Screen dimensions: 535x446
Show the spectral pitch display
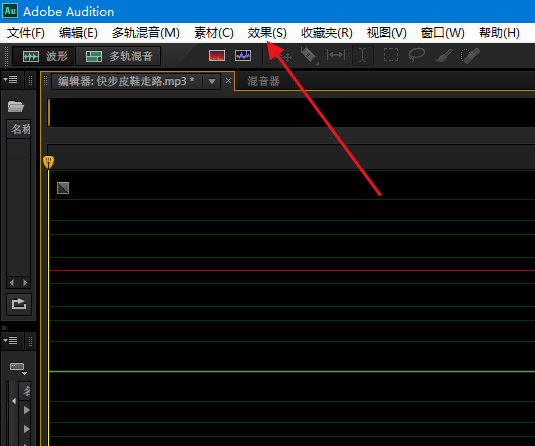pyautogui.click(x=243, y=56)
